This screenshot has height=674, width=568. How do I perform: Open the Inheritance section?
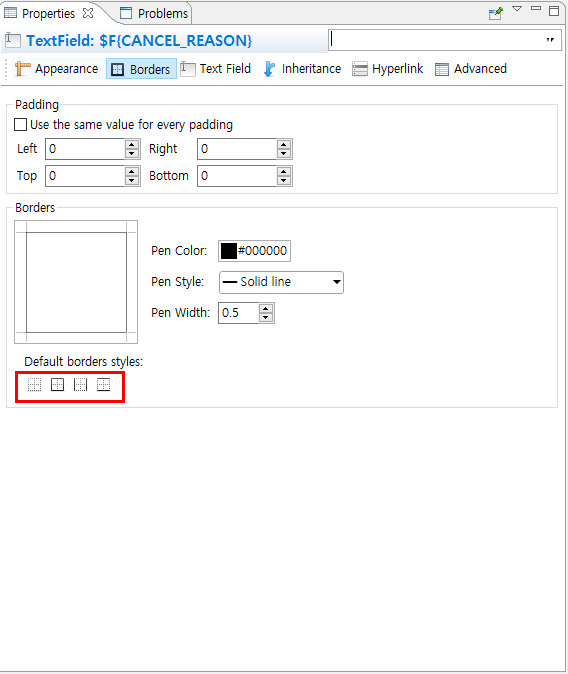[302, 69]
